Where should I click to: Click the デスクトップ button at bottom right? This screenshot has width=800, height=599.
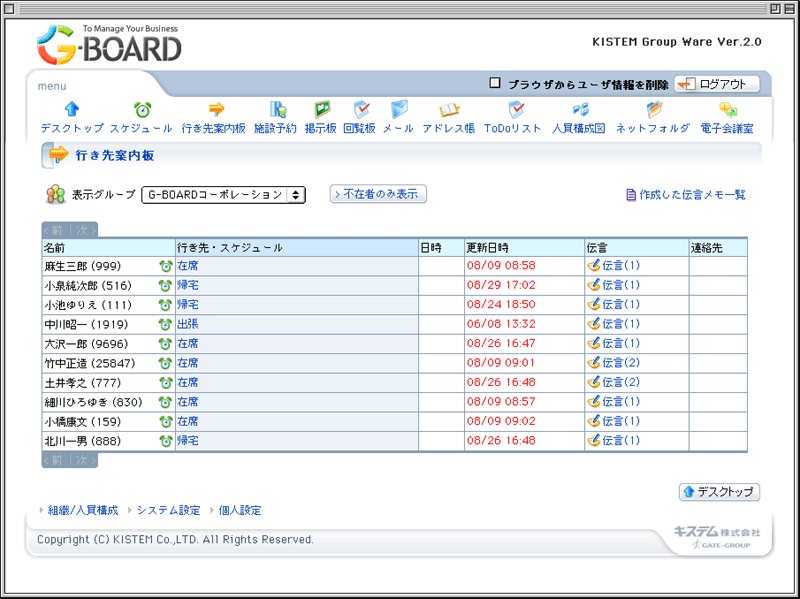click(719, 492)
